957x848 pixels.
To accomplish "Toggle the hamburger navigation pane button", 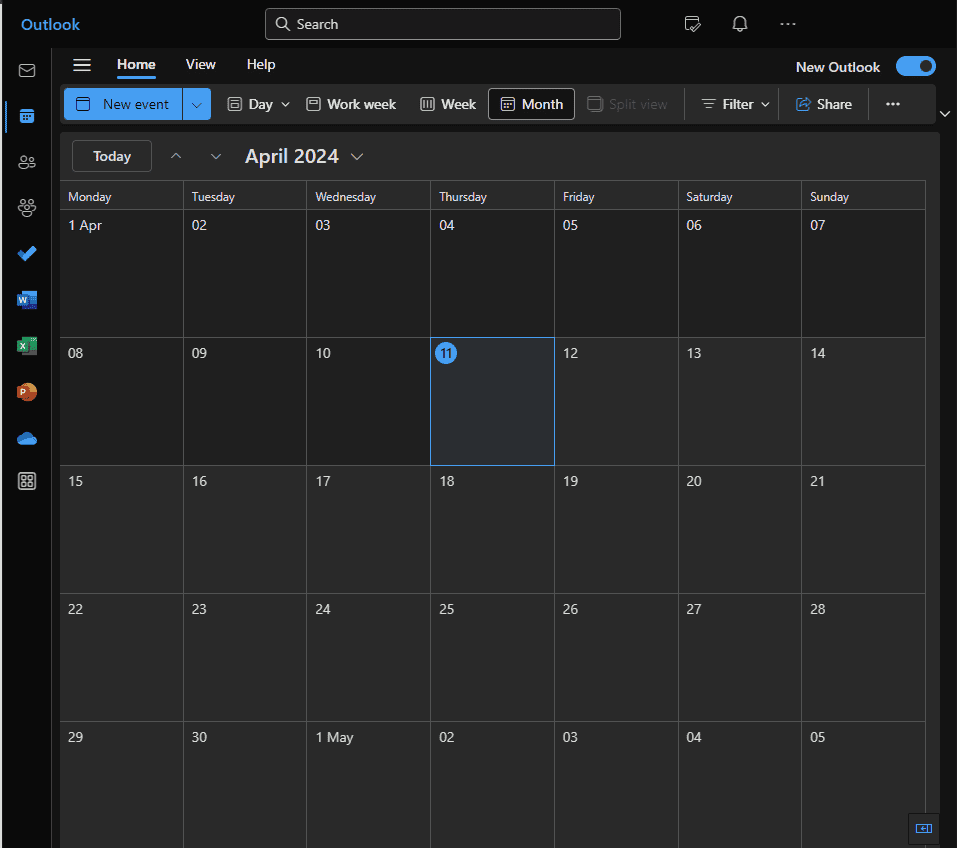I will click(82, 65).
